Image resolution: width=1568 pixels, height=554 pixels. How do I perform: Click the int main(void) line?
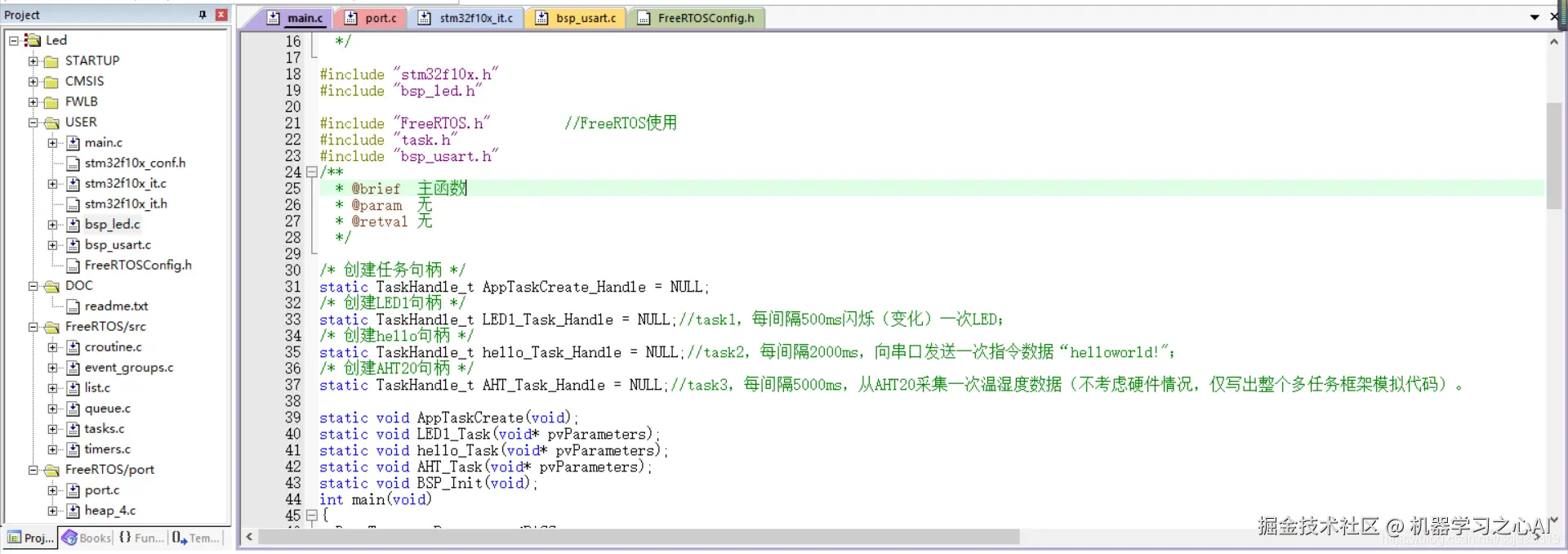(x=375, y=499)
